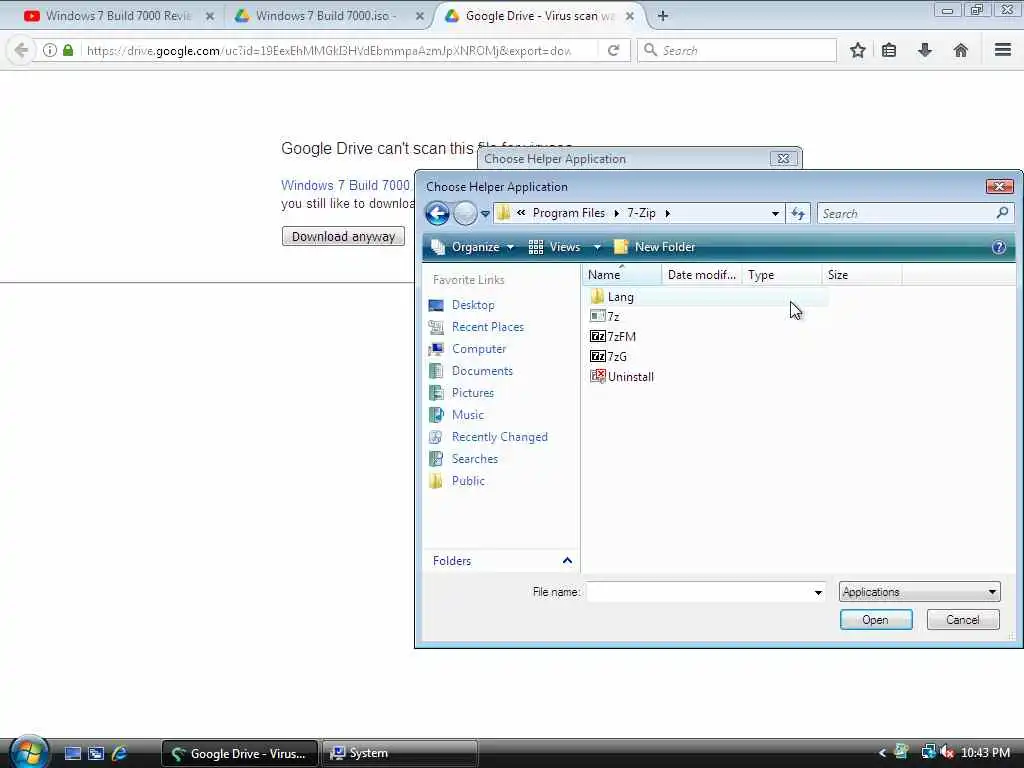Go to Firefox home icon

coord(961,50)
